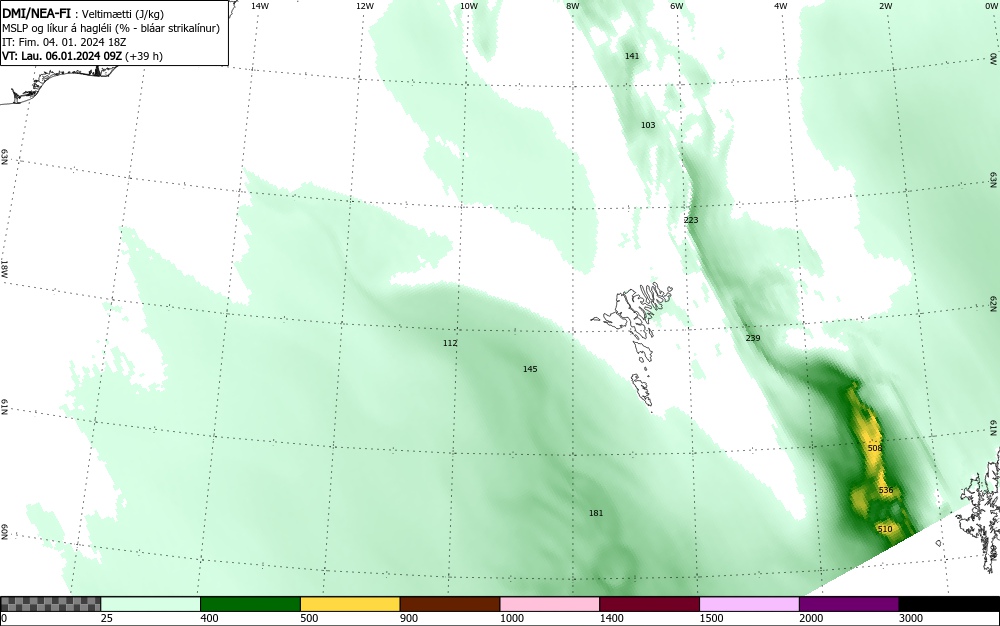Click the 508 value in yellow area
Viewport: 1000px width, 626px height.
pyautogui.click(x=875, y=448)
